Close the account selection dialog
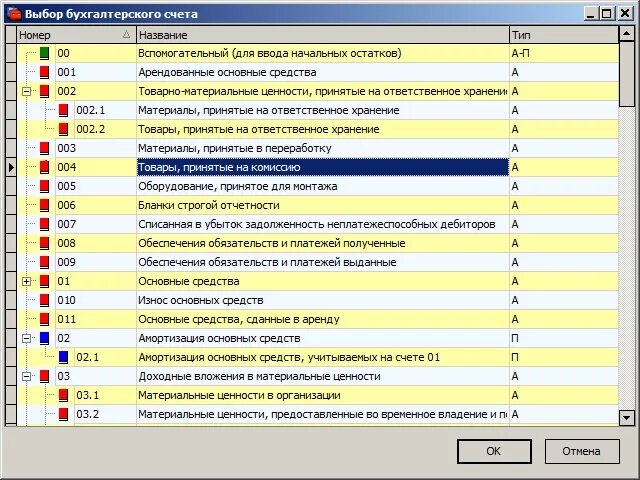 click(625, 14)
